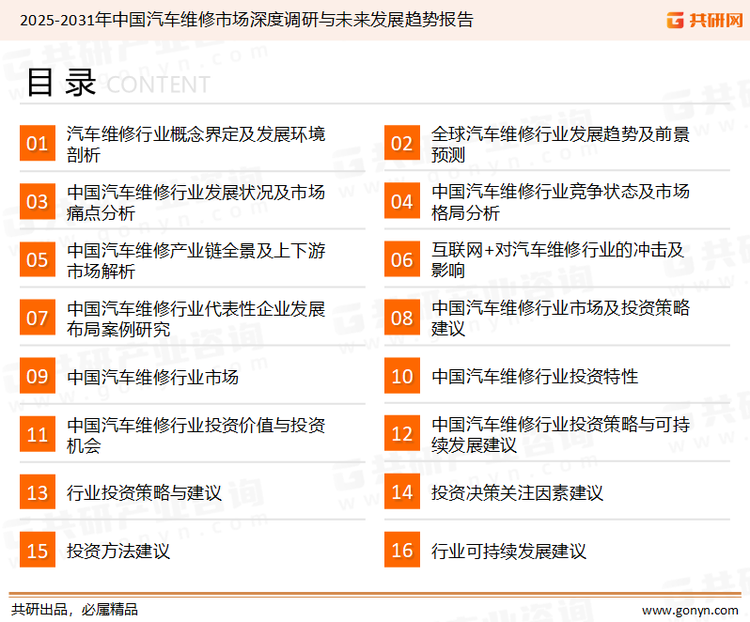750x622 pixels.
Task: Select chapter title 行业投资策略与建议
Action: click(x=144, y=493)
